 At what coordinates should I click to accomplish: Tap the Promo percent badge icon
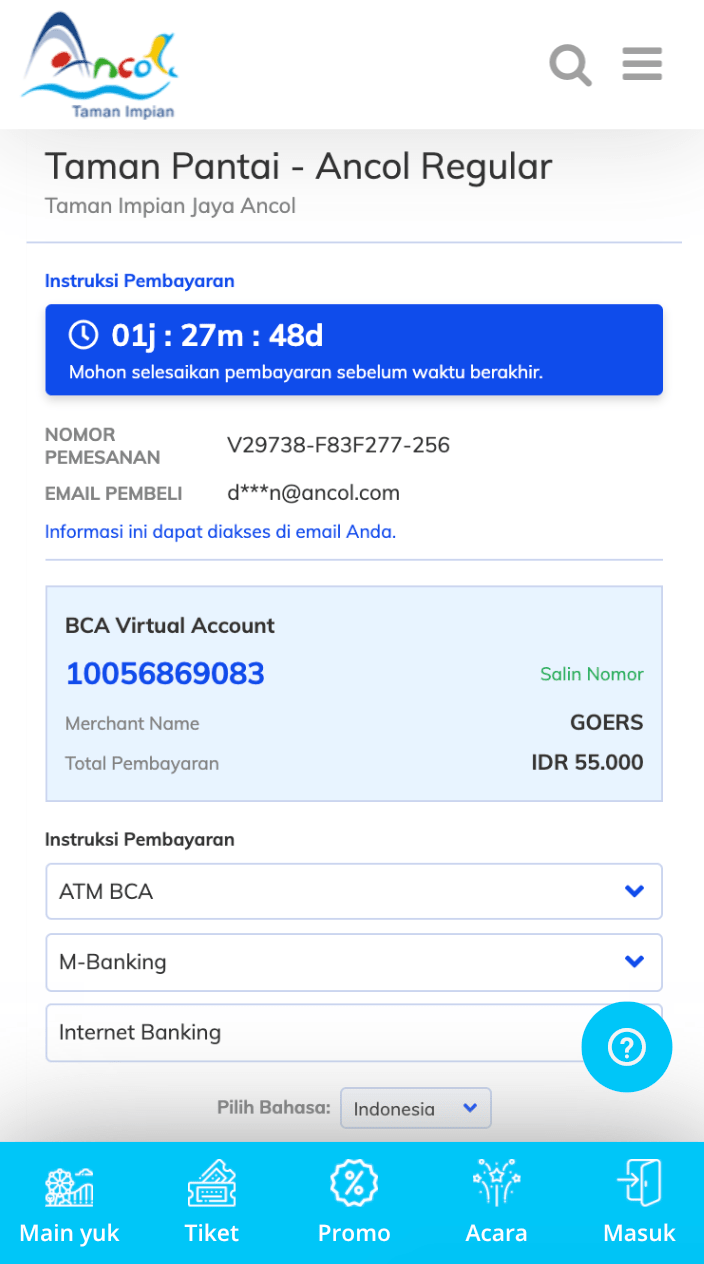(x=354, y=1186)
